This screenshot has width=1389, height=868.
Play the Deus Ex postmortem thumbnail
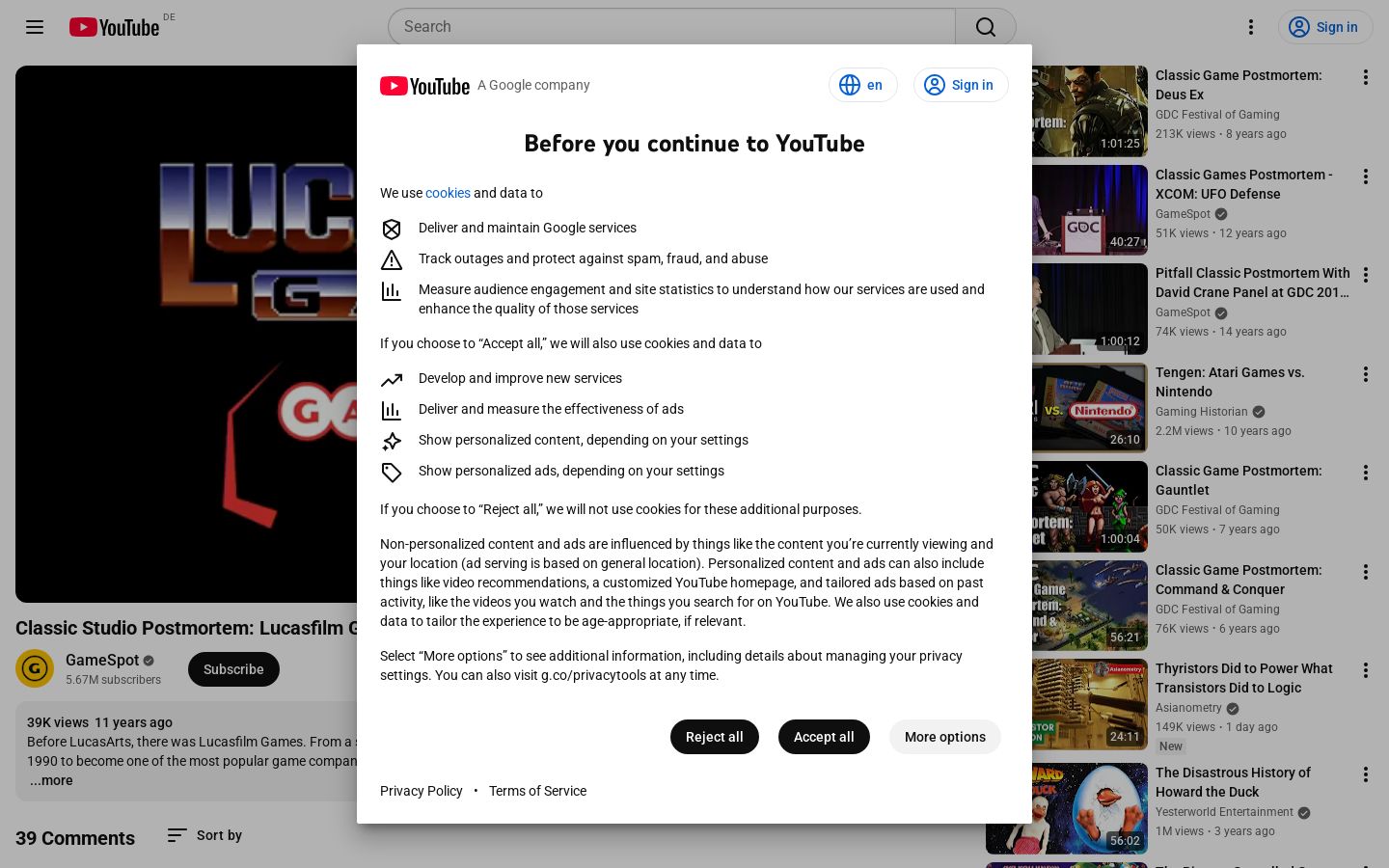point(1090,111)
